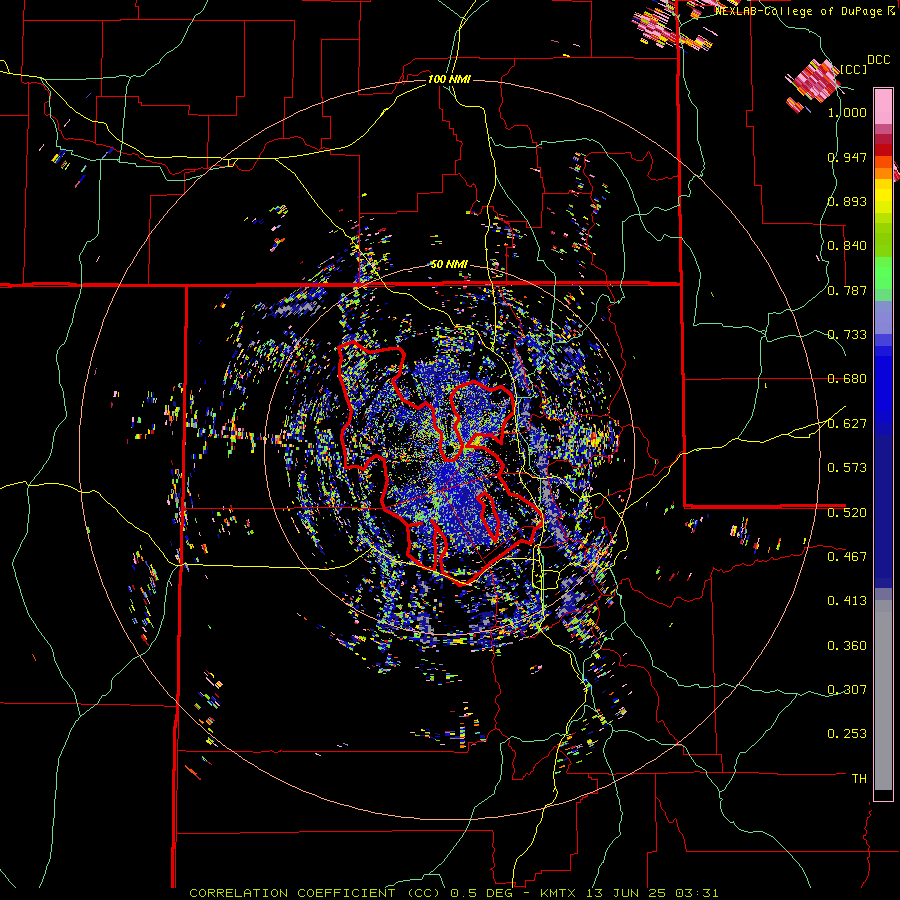Click the "50 NMI" range ring label

[x=449, y=265]
